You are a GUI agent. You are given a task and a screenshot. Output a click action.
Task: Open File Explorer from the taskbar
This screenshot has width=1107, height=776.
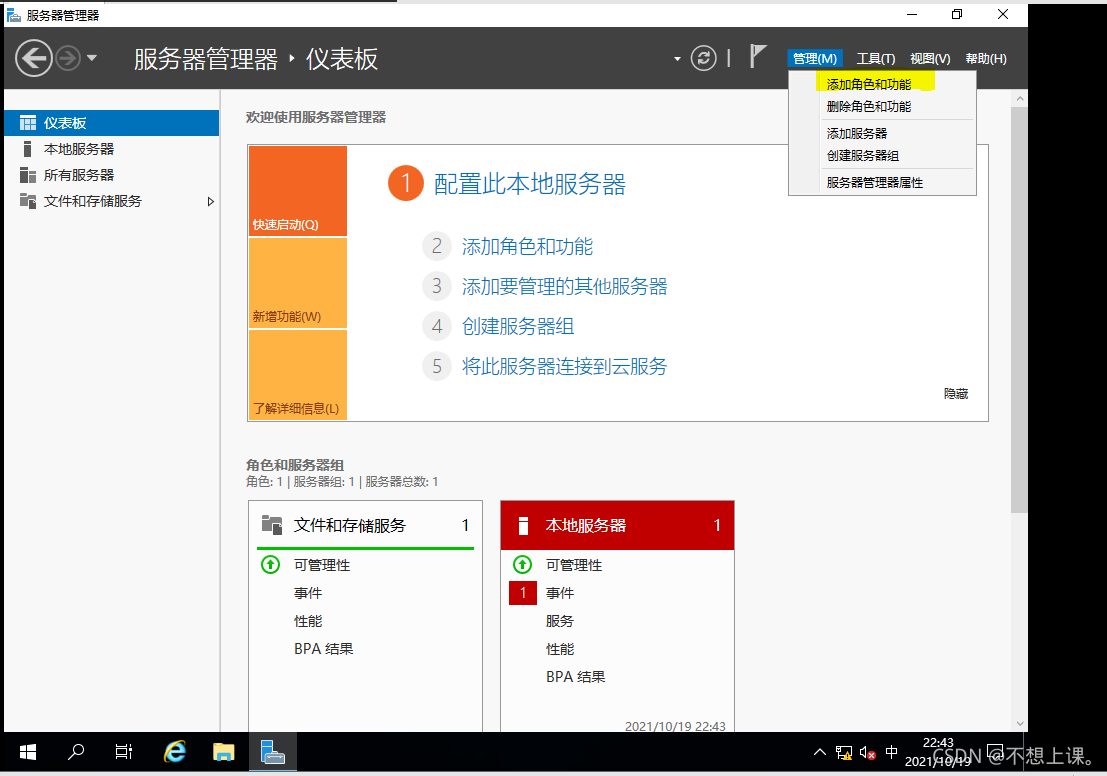tap(224, 752)
